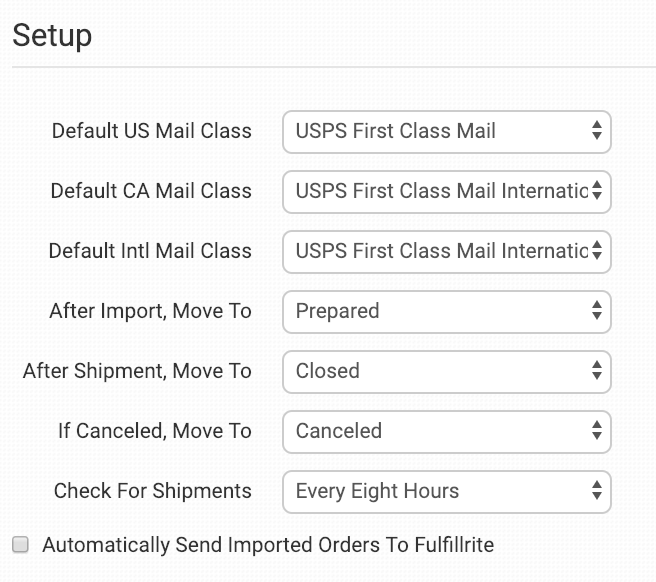Open the Default CA Mail Class dropdown
This screenshot has height=582, width=656.
pyautogui.click(x=446, y=191)
